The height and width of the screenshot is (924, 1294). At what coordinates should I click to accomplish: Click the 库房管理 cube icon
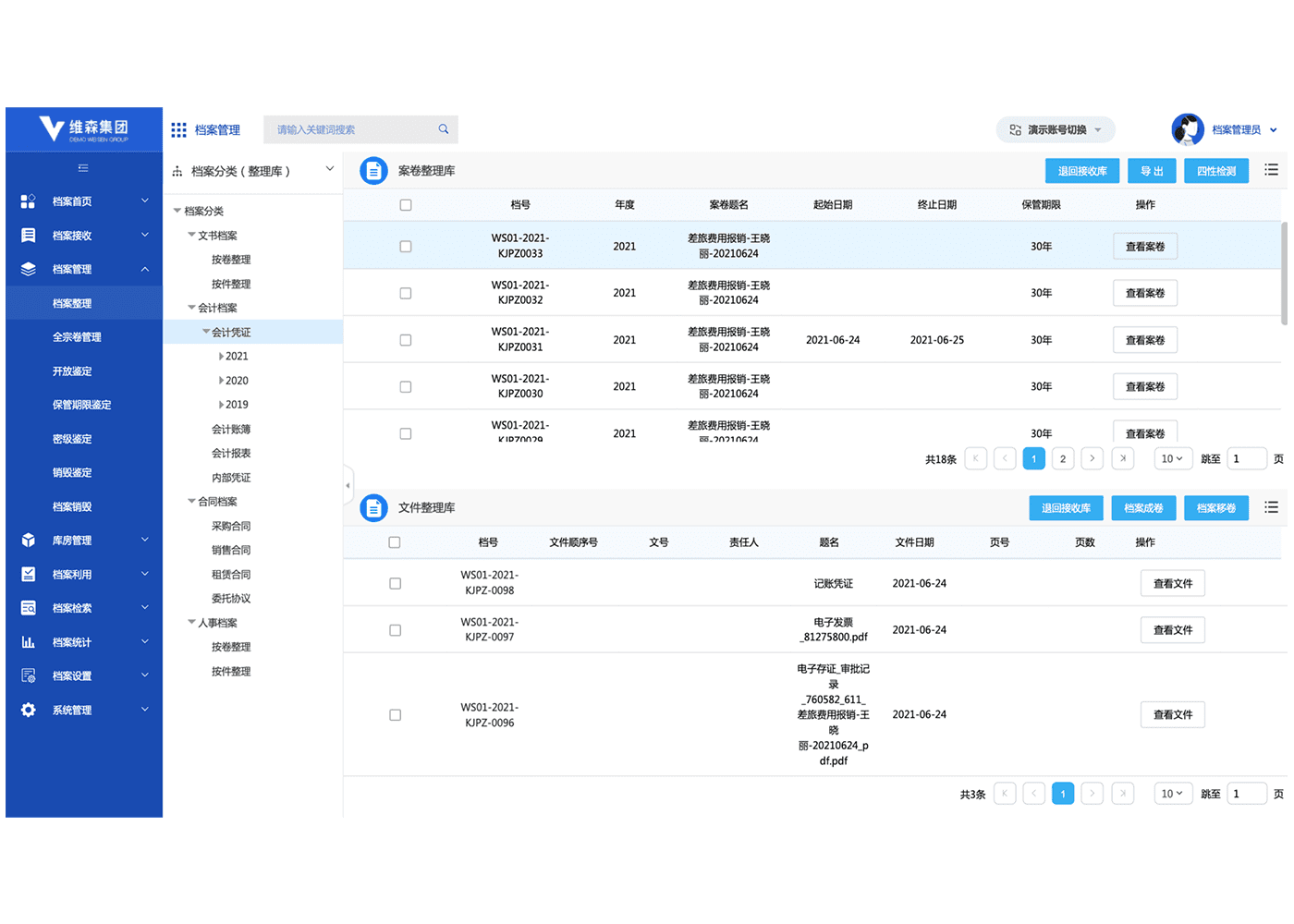point(29,541)
